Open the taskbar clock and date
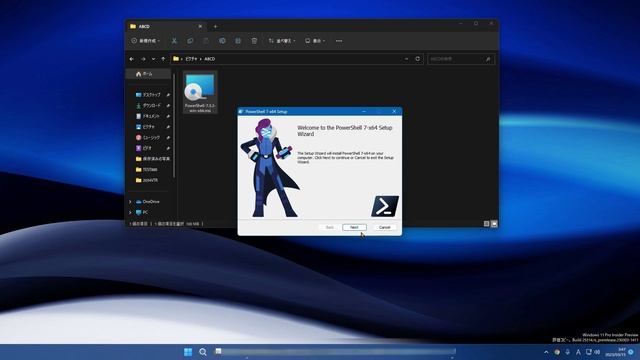640x360 pixels. click(616, 352)
